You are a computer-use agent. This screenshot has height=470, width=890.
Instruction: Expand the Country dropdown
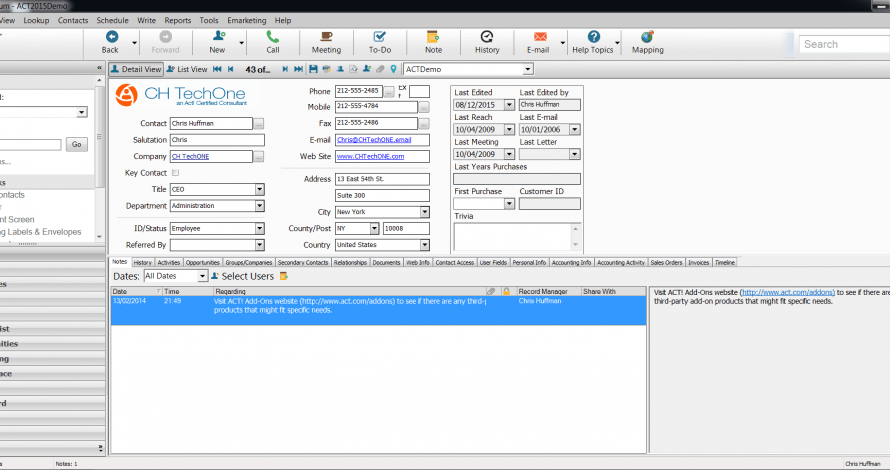coord(425,245)
